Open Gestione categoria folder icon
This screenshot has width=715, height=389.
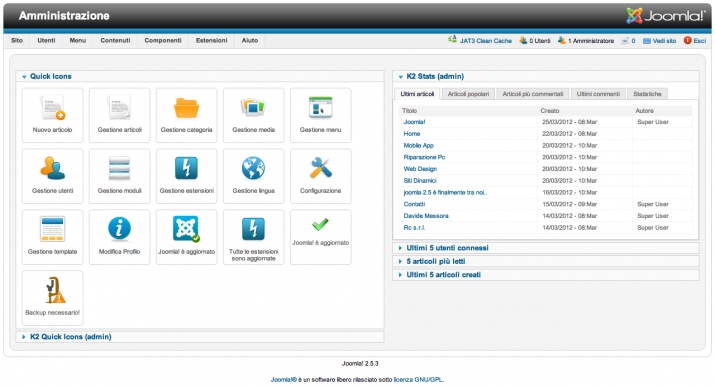187,115
